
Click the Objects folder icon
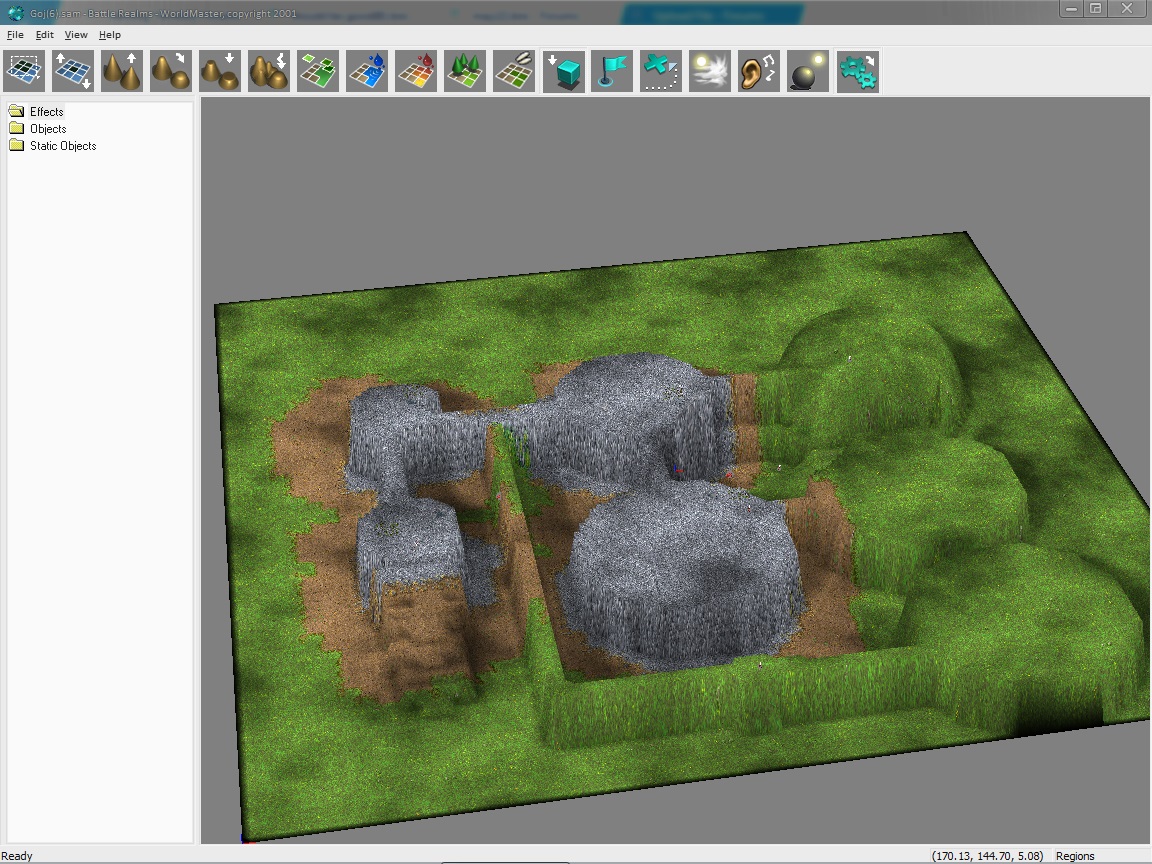[16, 128]
